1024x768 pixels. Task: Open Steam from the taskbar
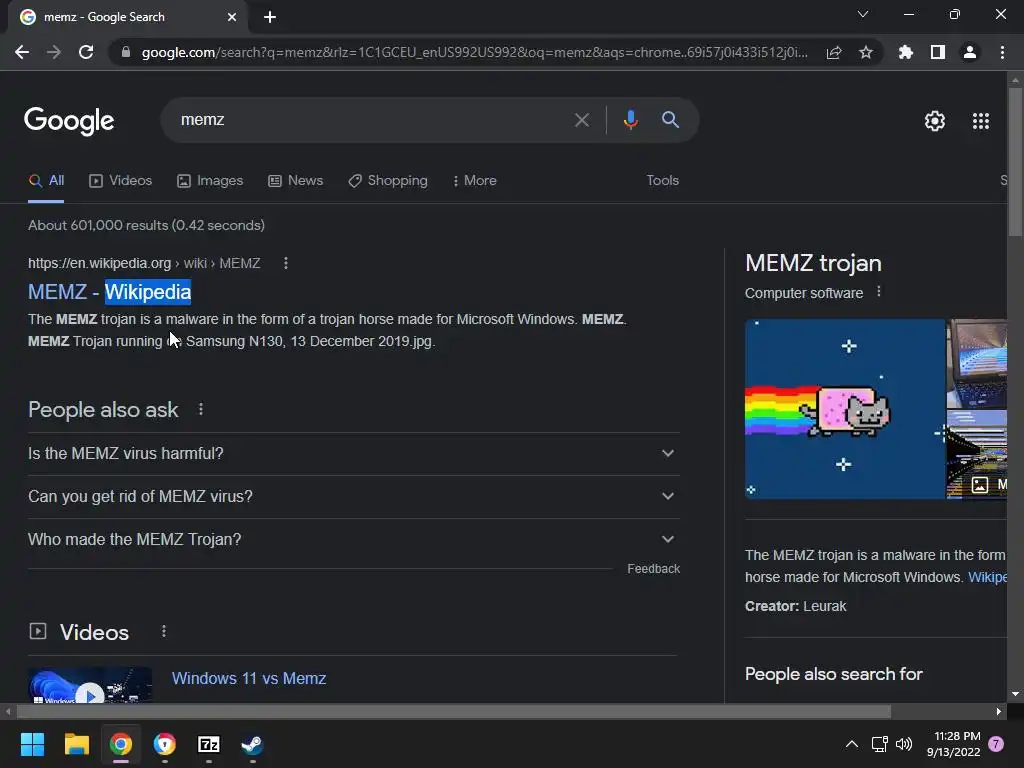point(252,744)
